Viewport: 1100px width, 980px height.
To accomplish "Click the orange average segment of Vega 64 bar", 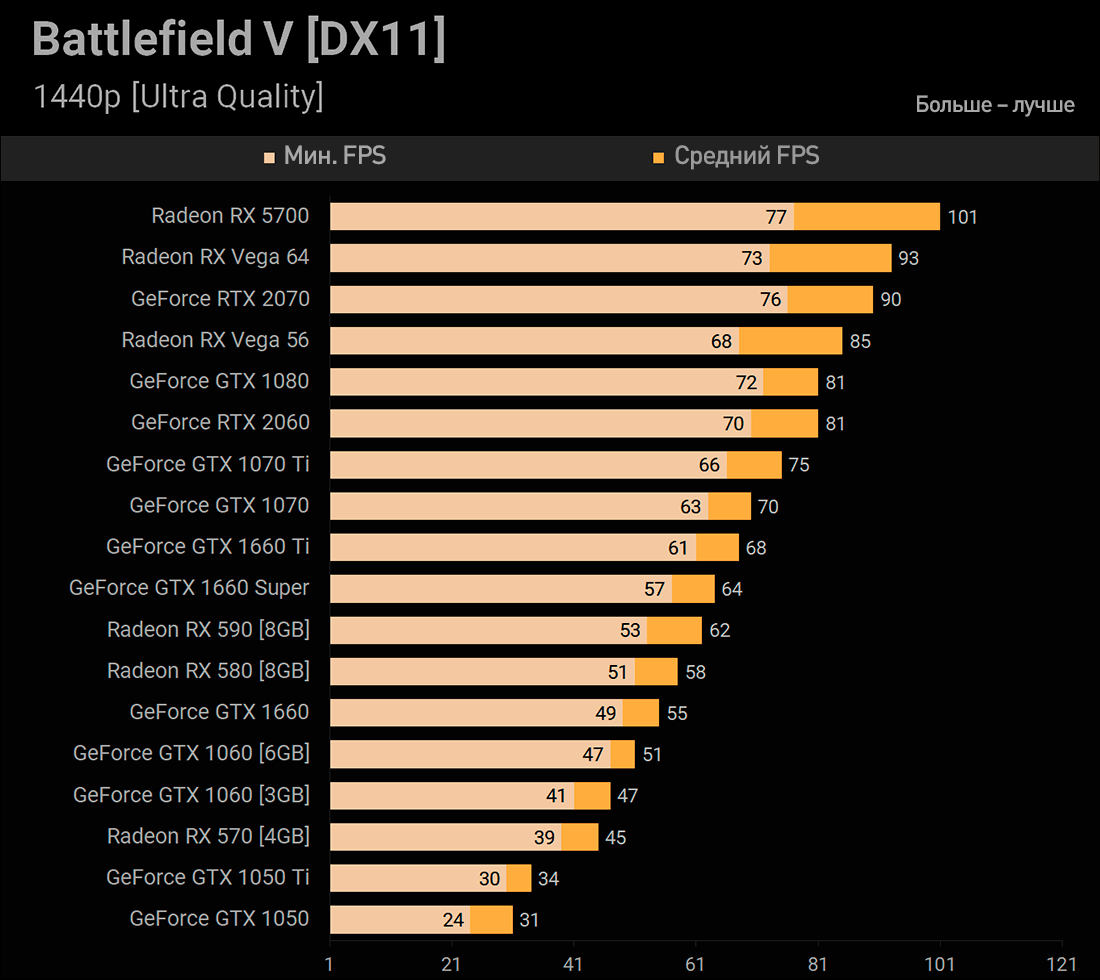I will (x=831, y=257).
